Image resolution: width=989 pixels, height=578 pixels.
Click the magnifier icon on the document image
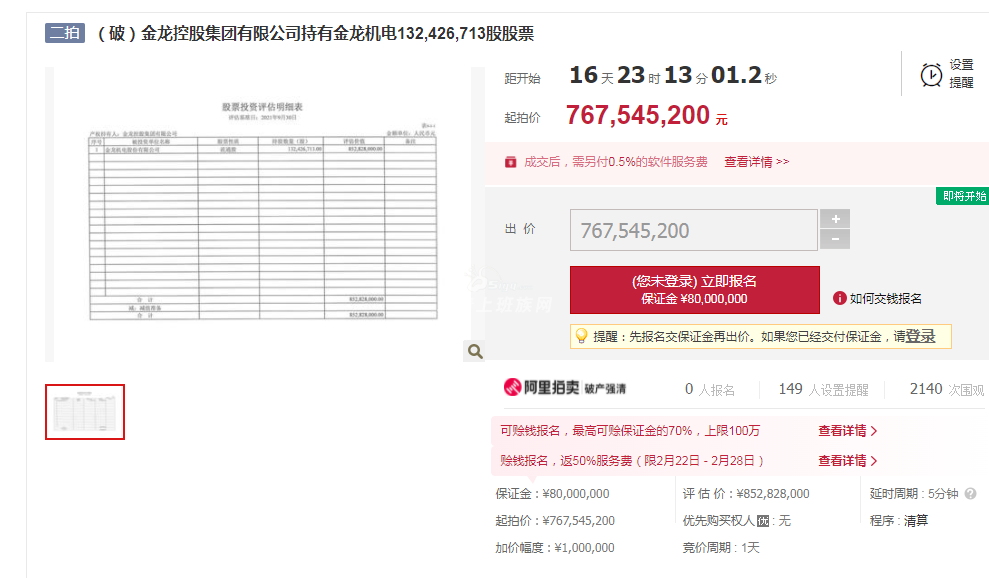click(474, 351)
